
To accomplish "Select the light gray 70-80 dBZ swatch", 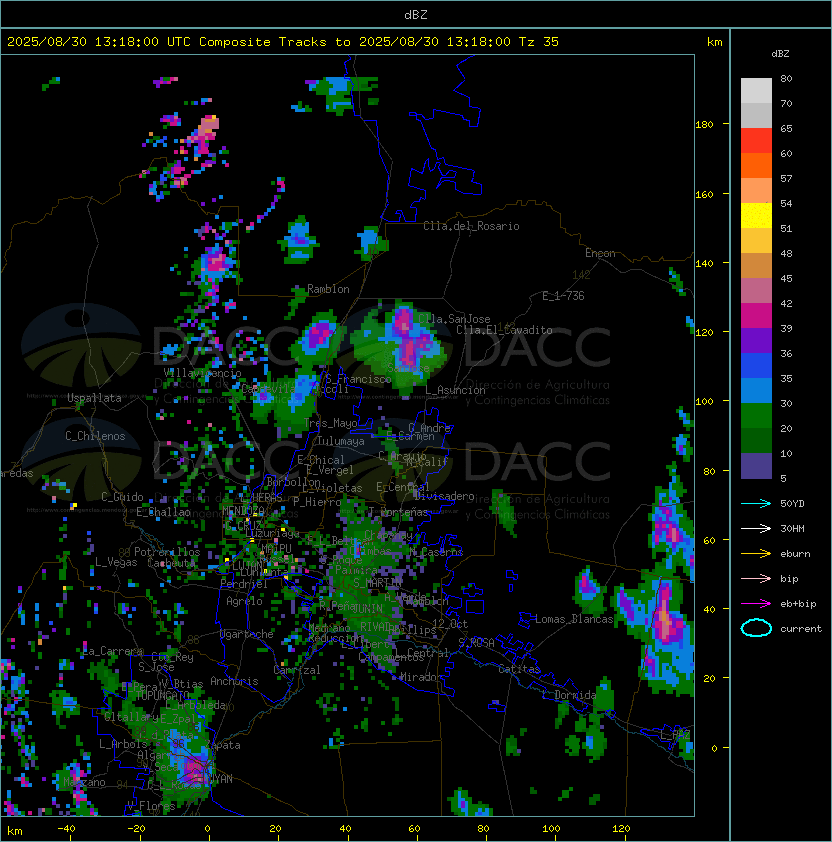I will [x=756, y=91].
